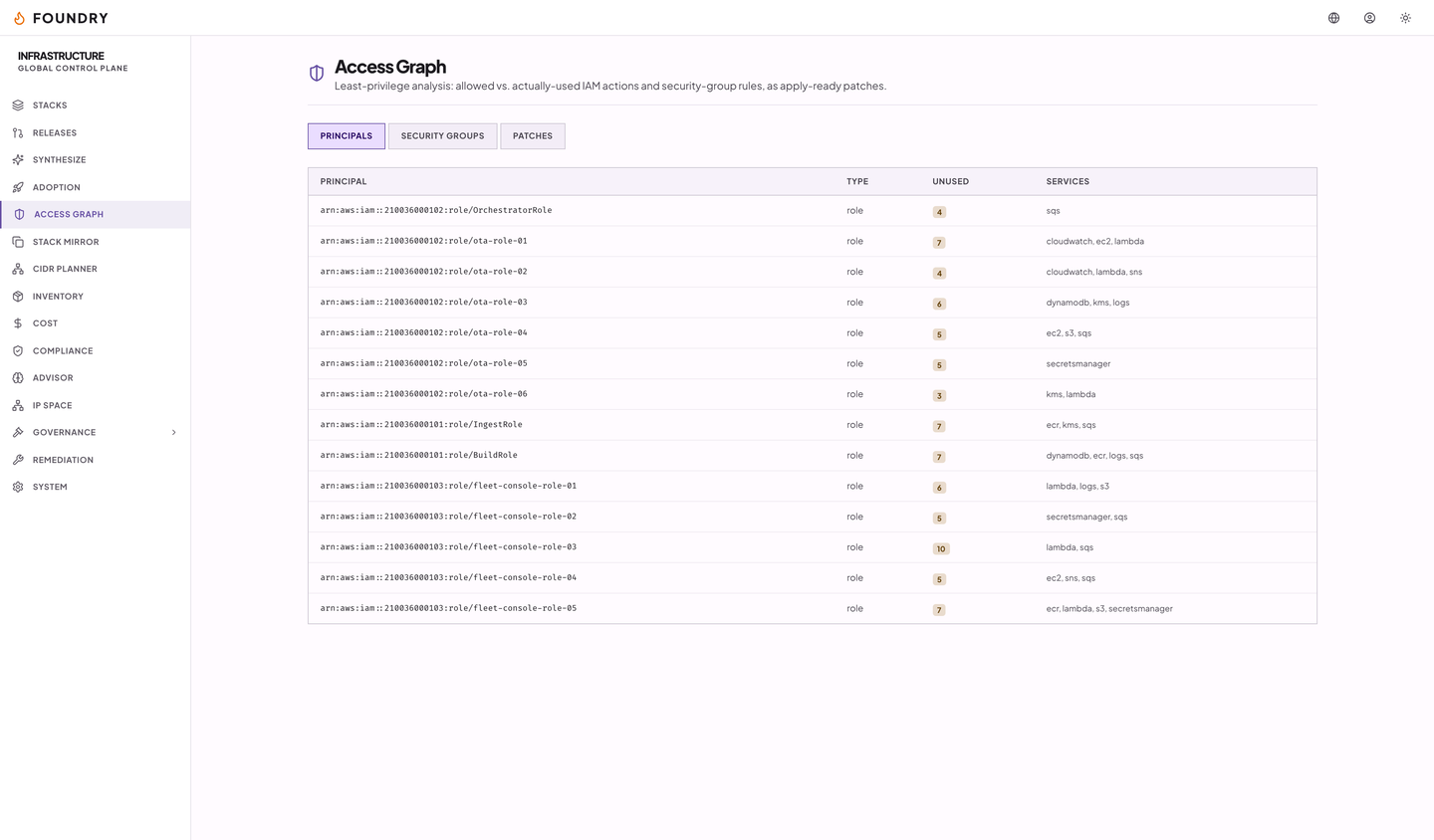Open the BuildRole principal ARN

[419, 456]
